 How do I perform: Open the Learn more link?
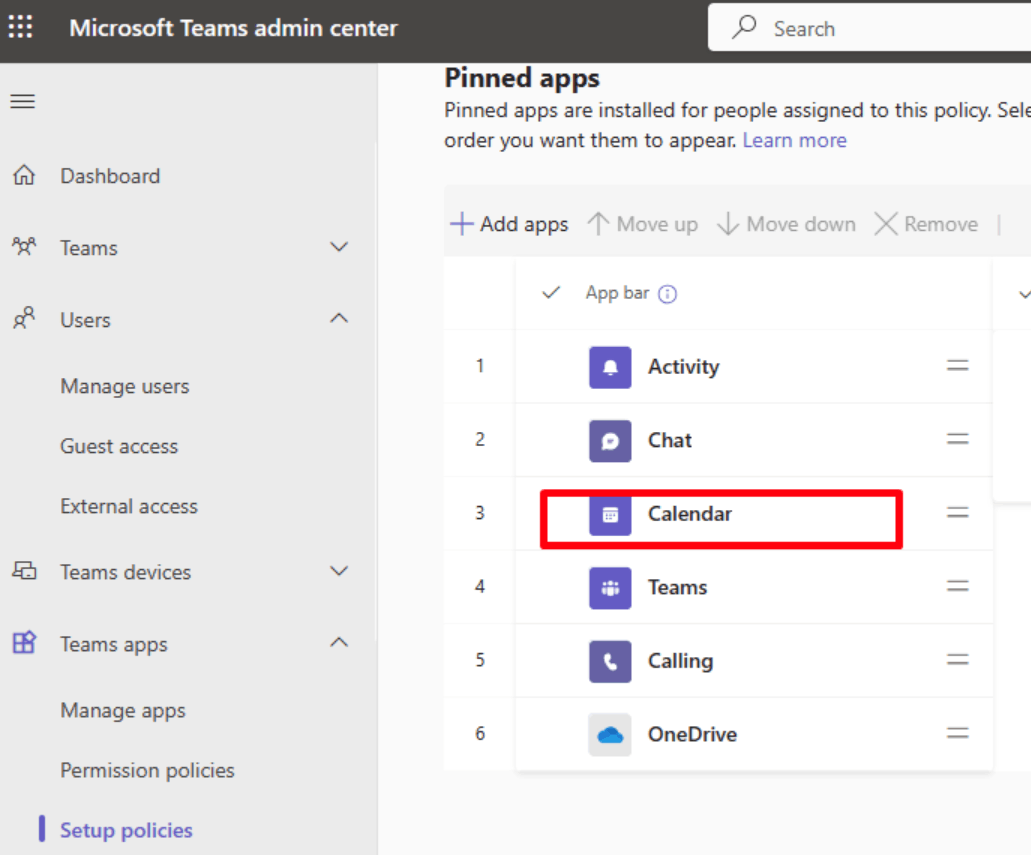(794, 140)
